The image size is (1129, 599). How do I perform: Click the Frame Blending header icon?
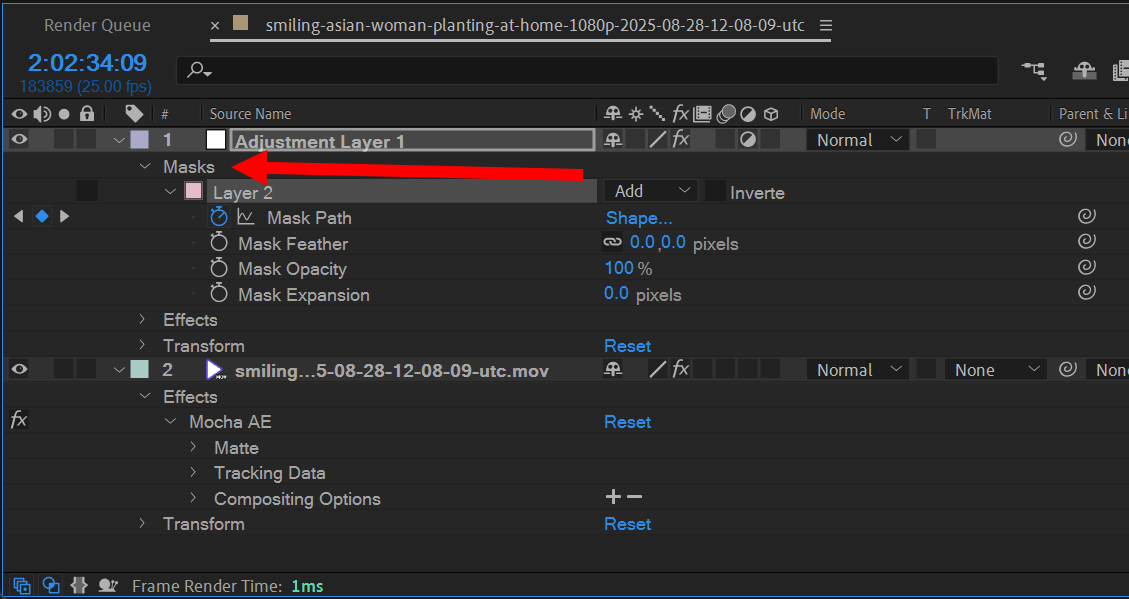(703, 114)
